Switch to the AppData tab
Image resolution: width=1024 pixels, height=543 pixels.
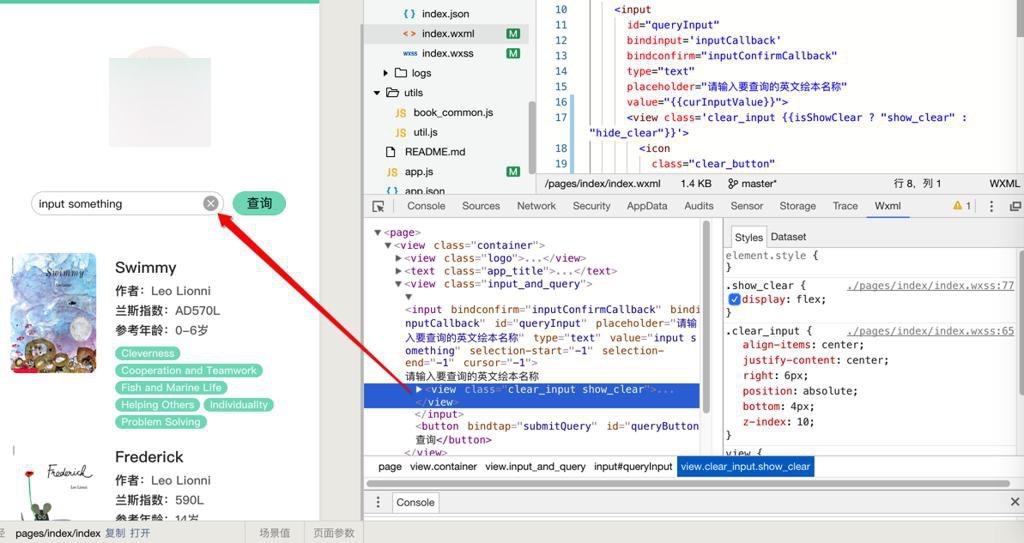tap(647, 206)
